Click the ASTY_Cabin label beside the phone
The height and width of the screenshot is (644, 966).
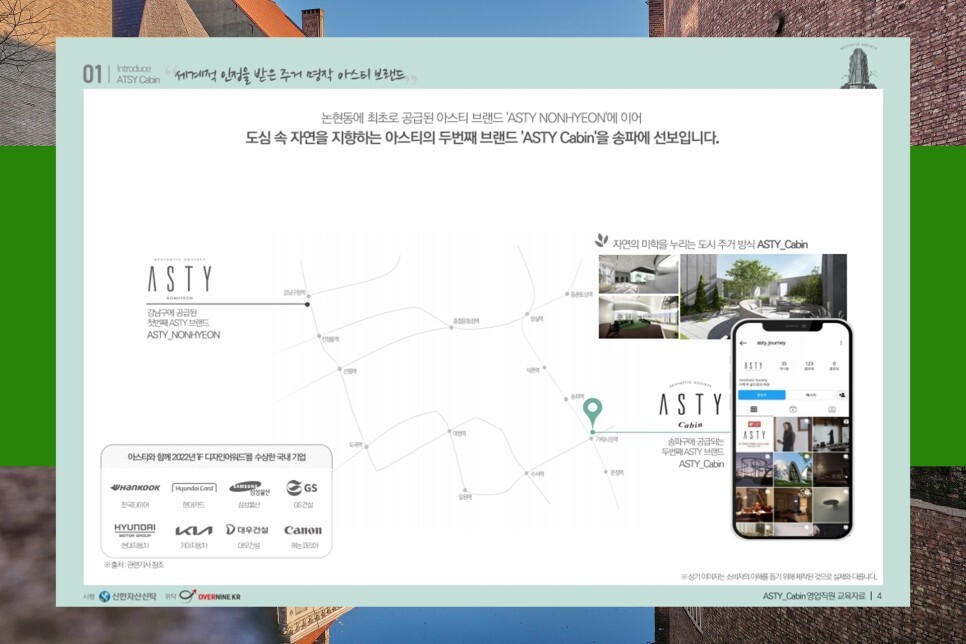coord(701,463)
